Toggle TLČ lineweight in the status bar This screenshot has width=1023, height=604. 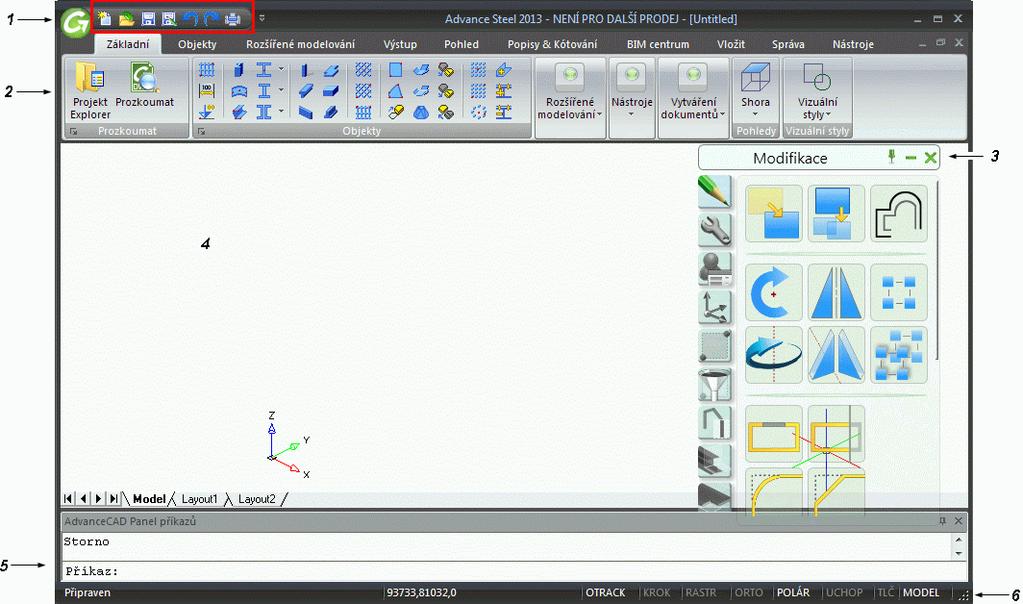tap(885, 593)
